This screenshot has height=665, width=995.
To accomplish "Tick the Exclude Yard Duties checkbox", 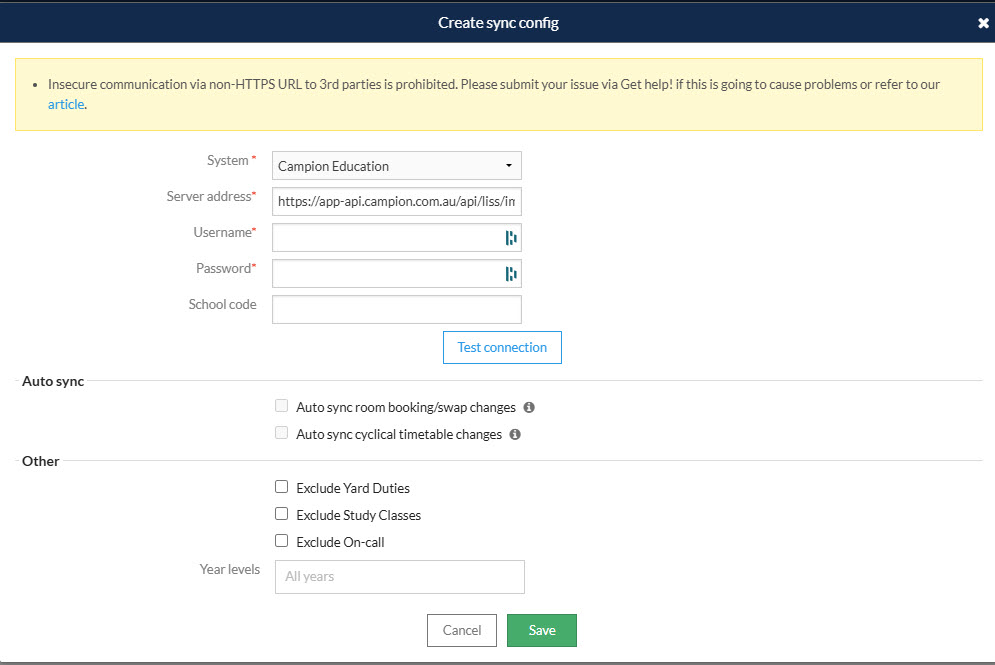I will point(282,488).
